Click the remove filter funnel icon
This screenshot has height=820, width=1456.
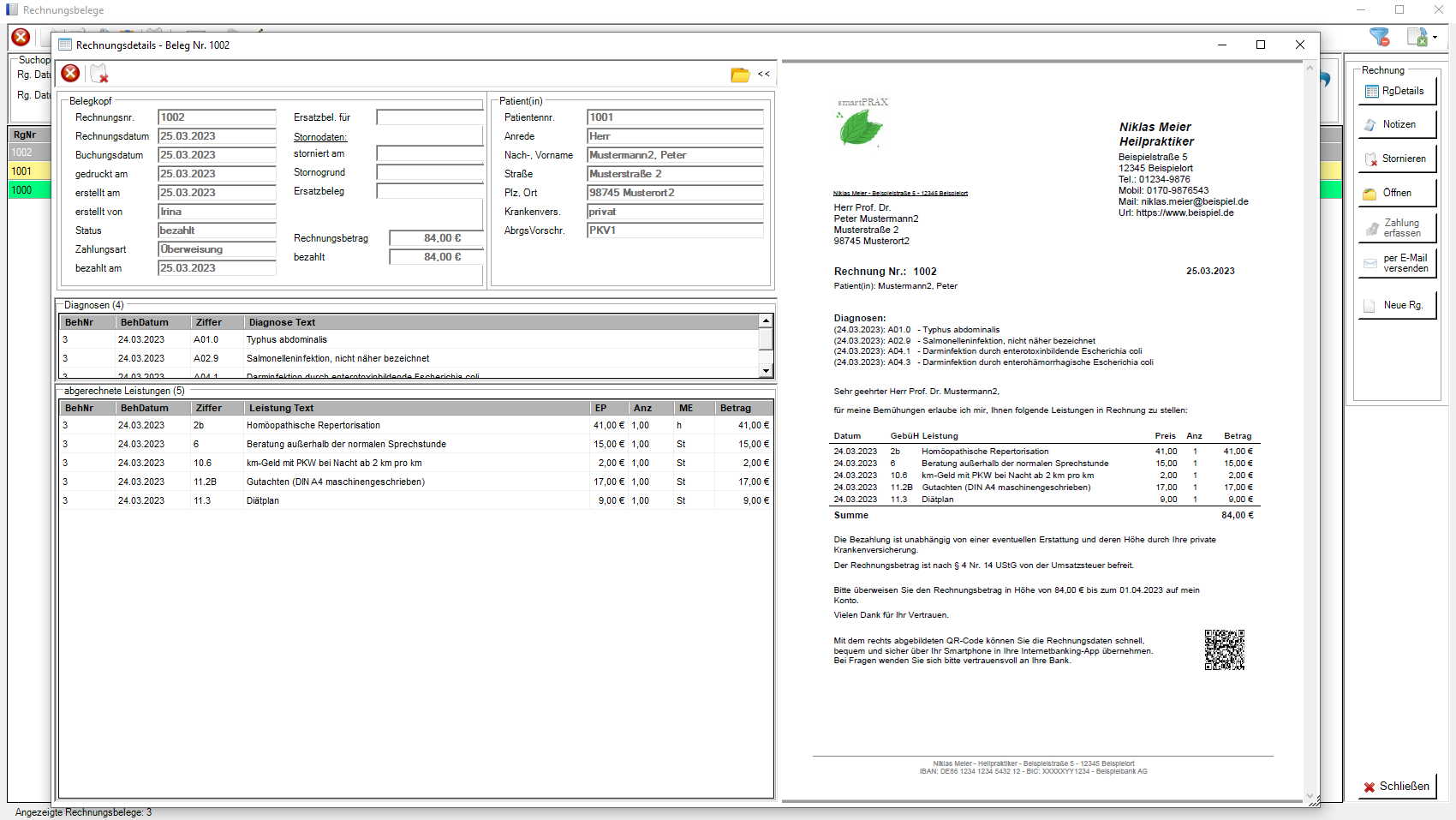(x=1379, y=37)
